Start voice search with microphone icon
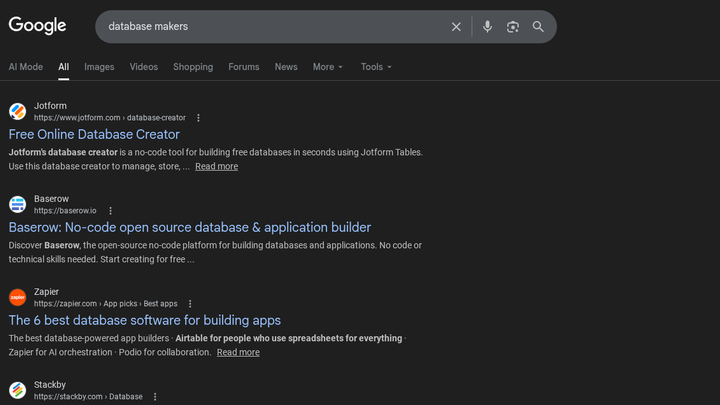This screenshot has width=720, height=405. 487,27
